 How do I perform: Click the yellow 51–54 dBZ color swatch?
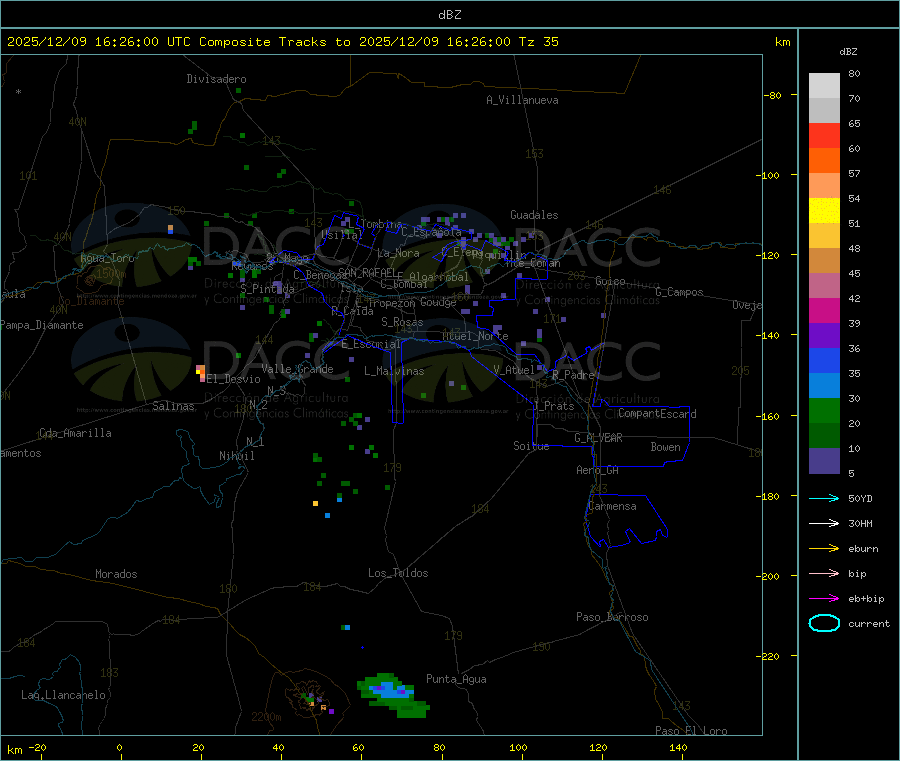pos(824,211)
